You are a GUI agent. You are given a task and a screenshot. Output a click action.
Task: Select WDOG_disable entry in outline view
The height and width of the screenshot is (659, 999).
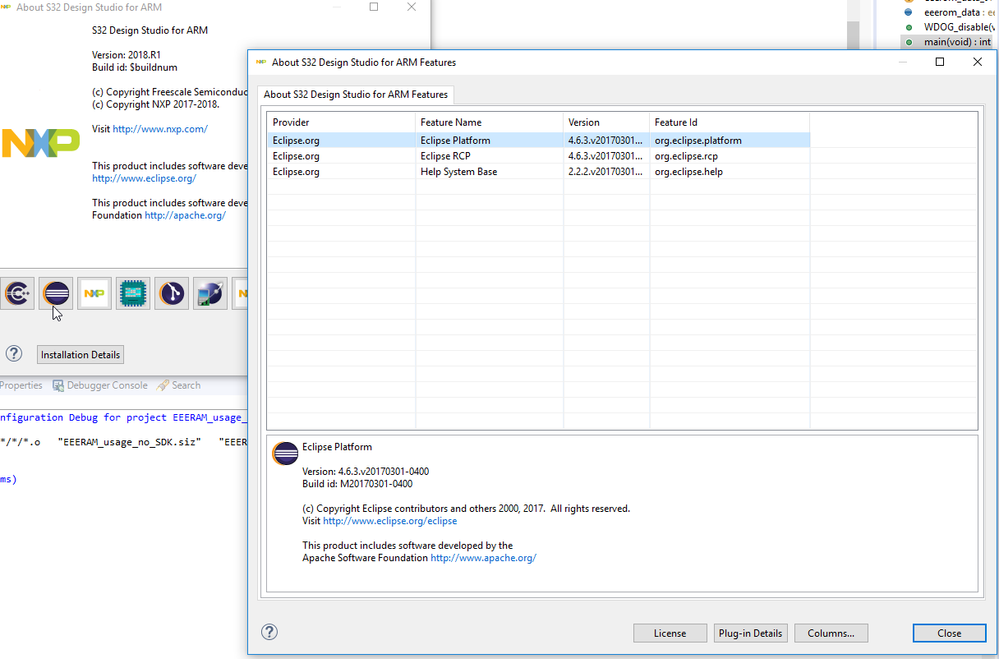(959, 27)
